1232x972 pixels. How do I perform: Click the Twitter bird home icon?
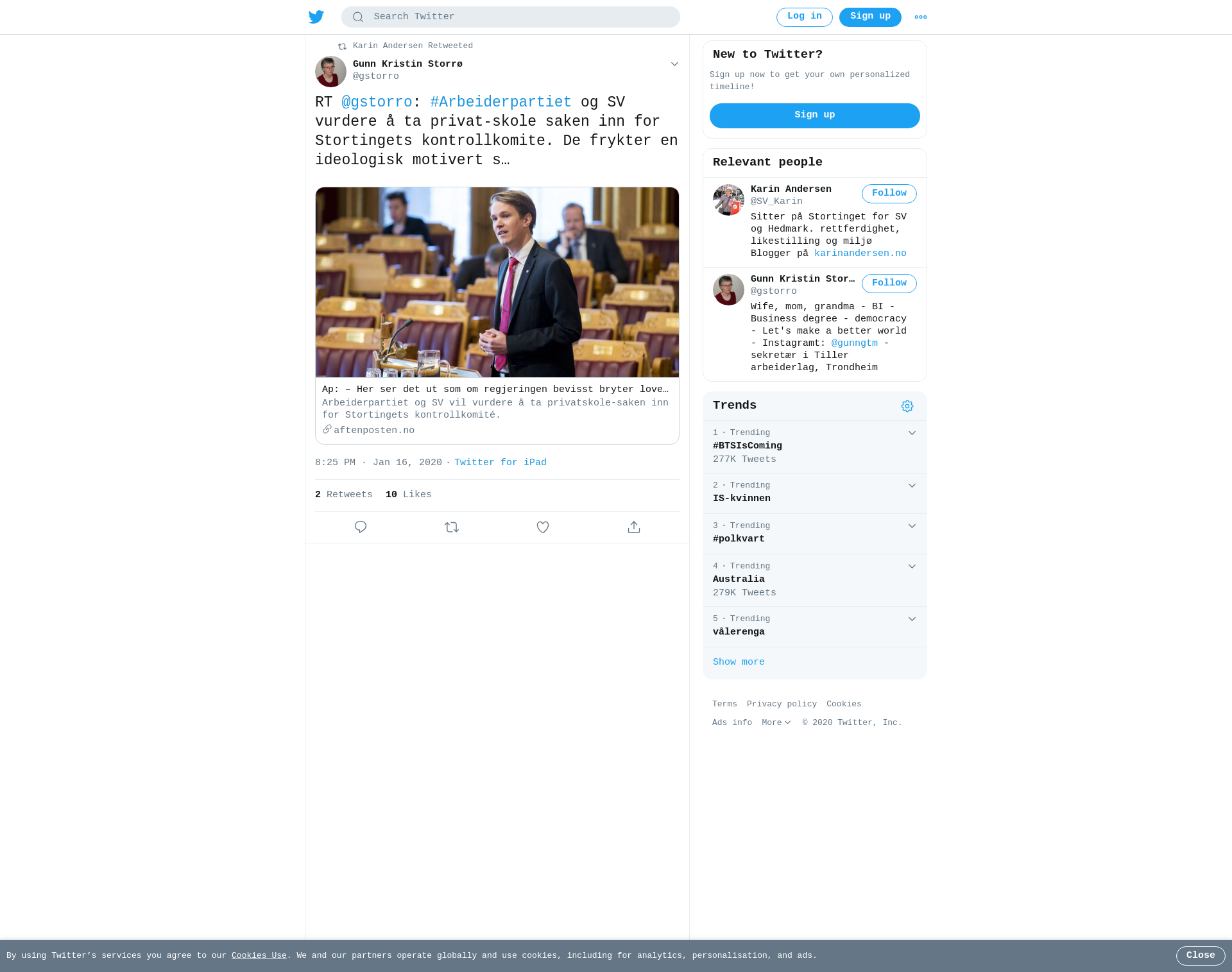pos(316,17)
